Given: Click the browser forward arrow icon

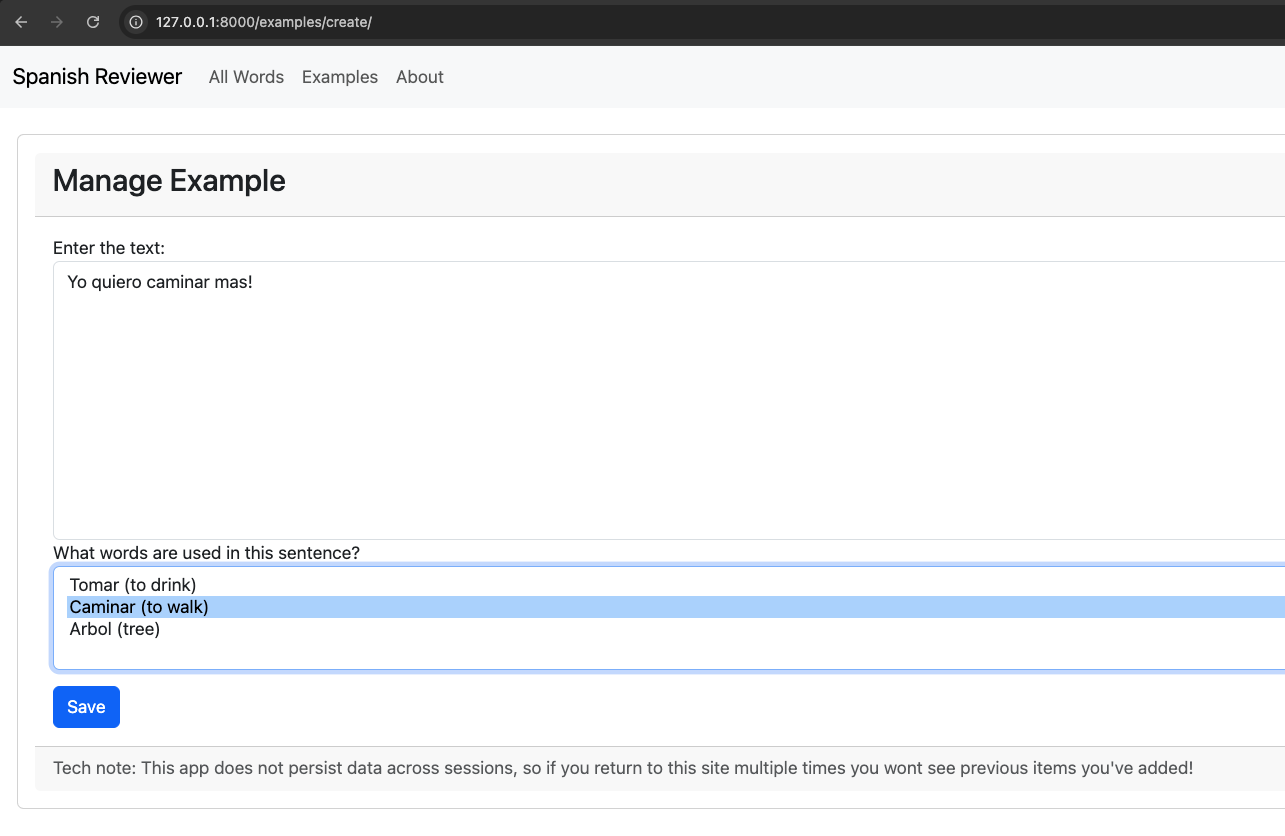Looking at the screenshot, I should click(x=56, y=21).
